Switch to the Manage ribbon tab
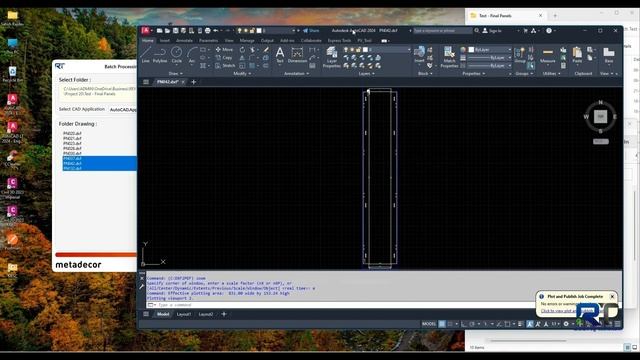Image resolution: width=640 pixels, height=360 pixels. tap(247, 40)
